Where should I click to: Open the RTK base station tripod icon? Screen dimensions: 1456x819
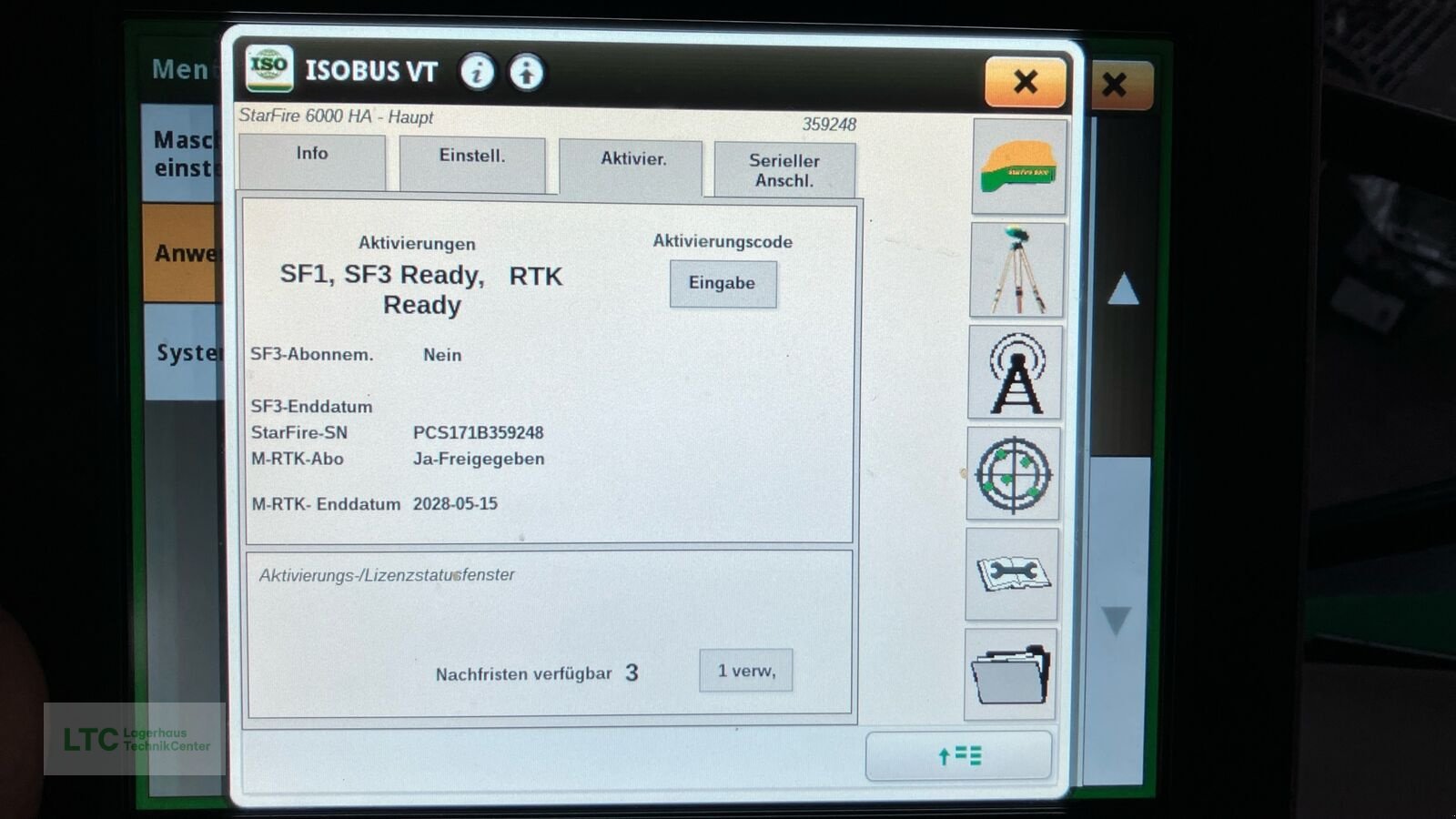tap(1016, 270)
